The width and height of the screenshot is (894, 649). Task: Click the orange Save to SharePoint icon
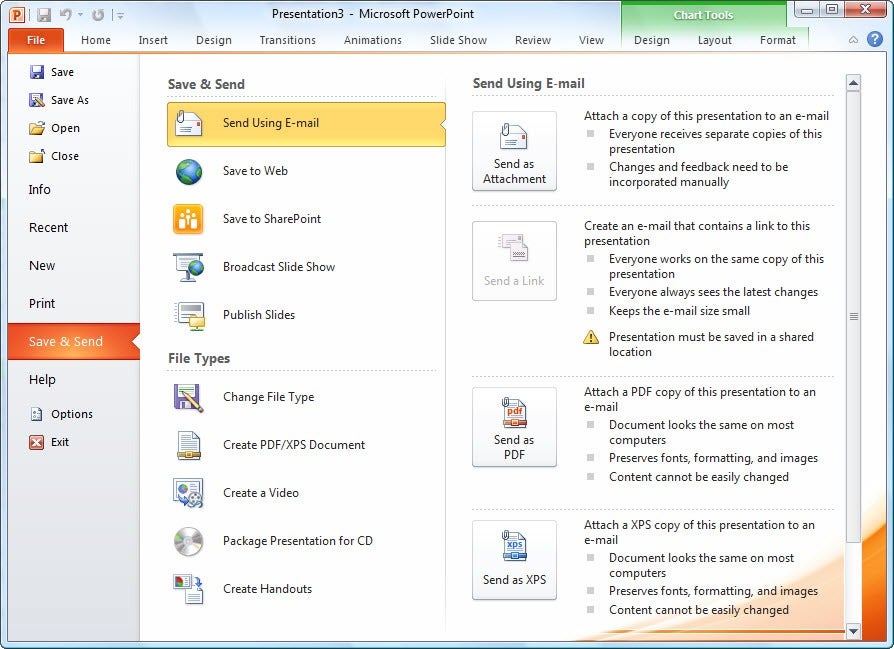pyautogui.click(x=188, y=219)
